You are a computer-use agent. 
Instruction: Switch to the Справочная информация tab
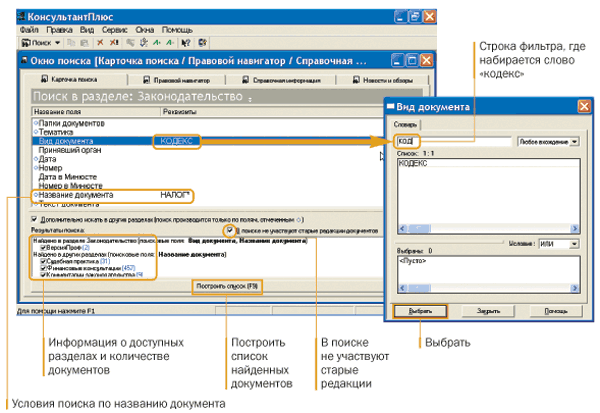point(281,80)
